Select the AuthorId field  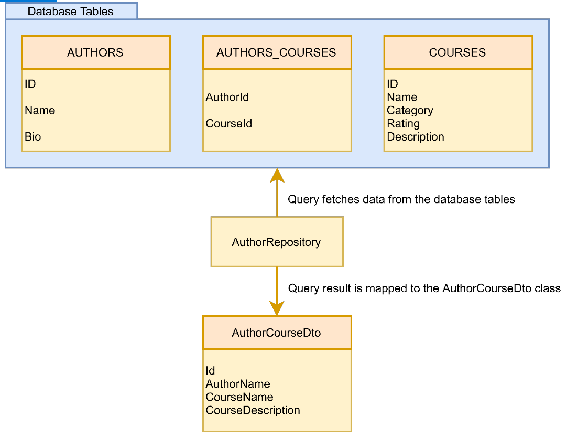pos(227,97)
